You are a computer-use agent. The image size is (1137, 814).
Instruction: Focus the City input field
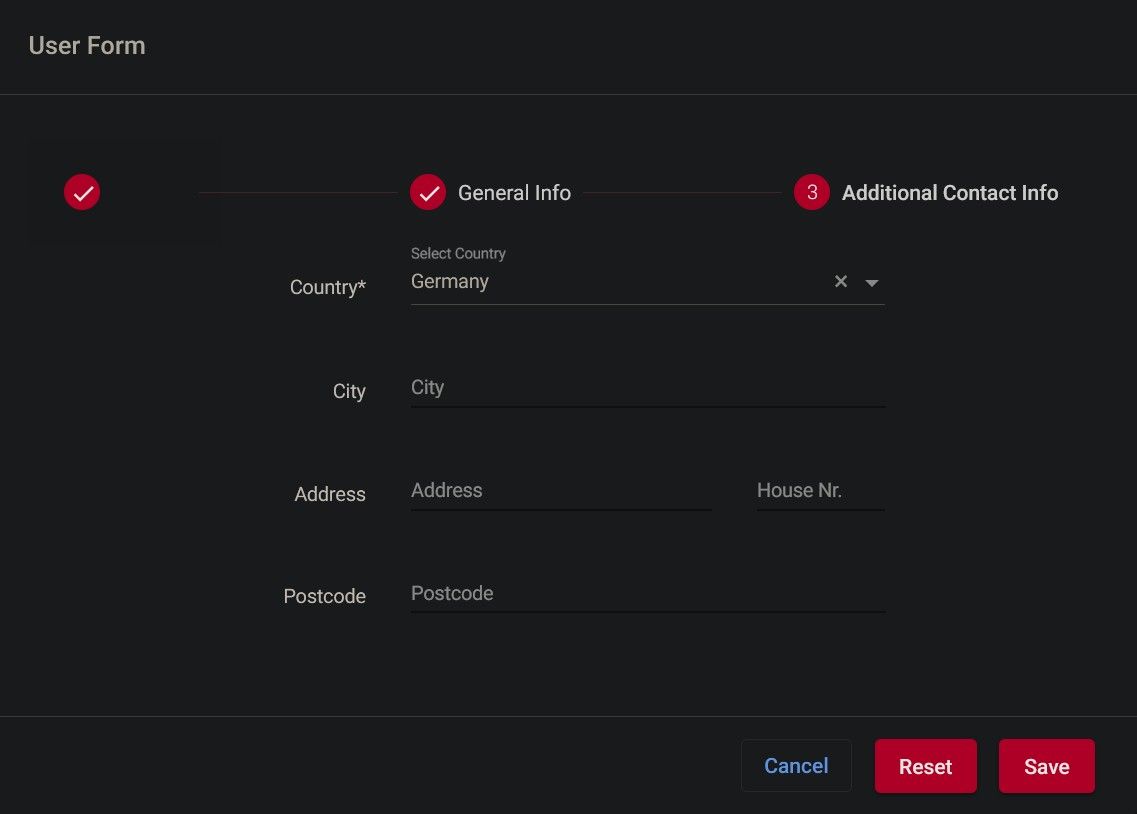647,388
